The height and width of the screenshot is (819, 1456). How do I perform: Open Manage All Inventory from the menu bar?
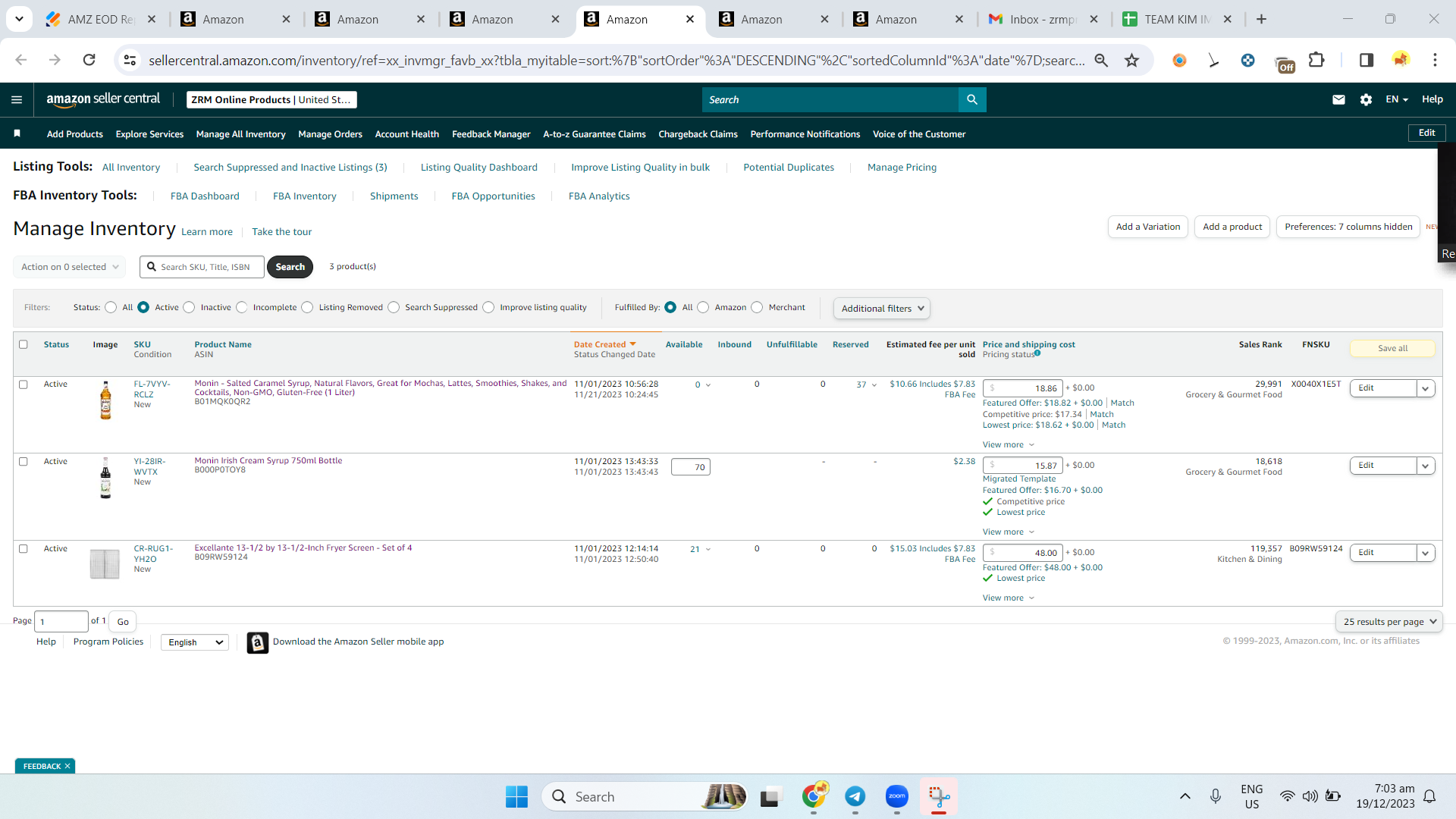click(240, 134)
